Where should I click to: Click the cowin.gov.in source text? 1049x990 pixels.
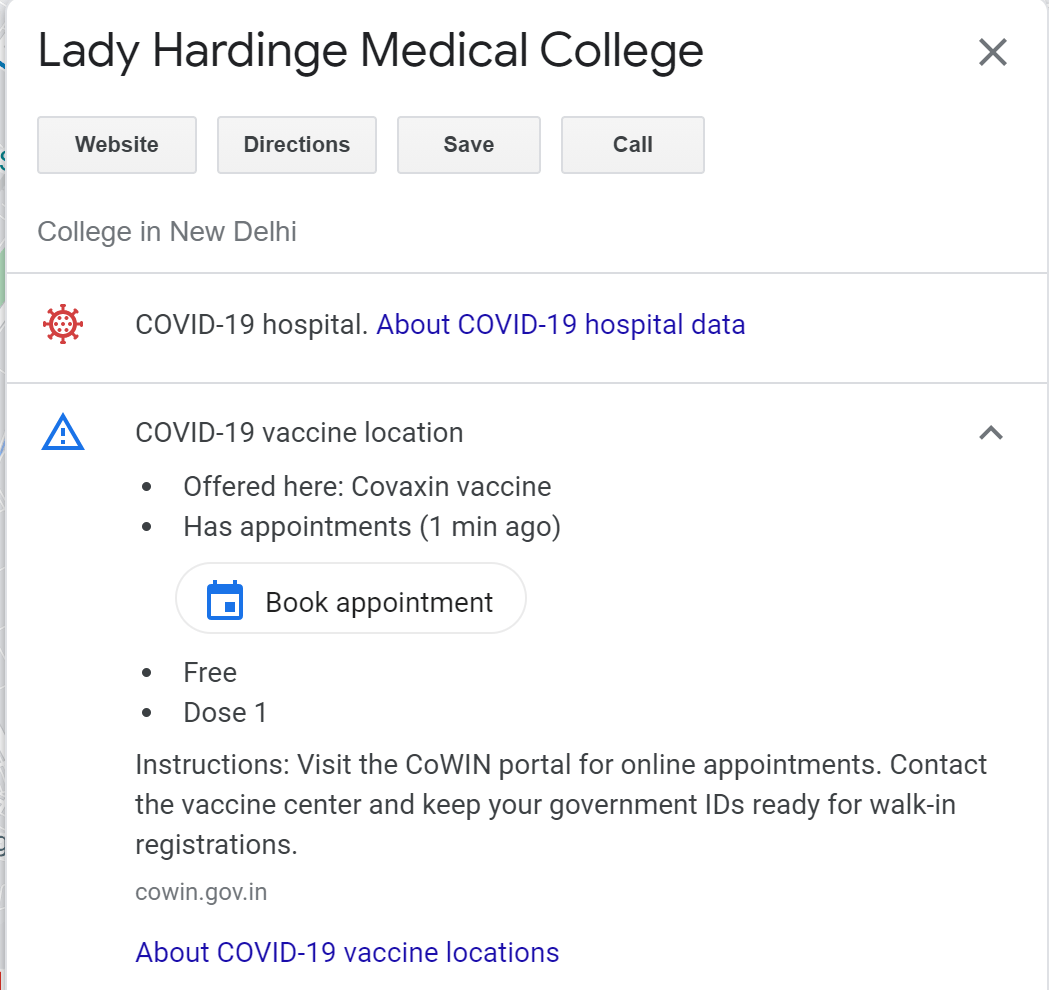pos(201,892)
